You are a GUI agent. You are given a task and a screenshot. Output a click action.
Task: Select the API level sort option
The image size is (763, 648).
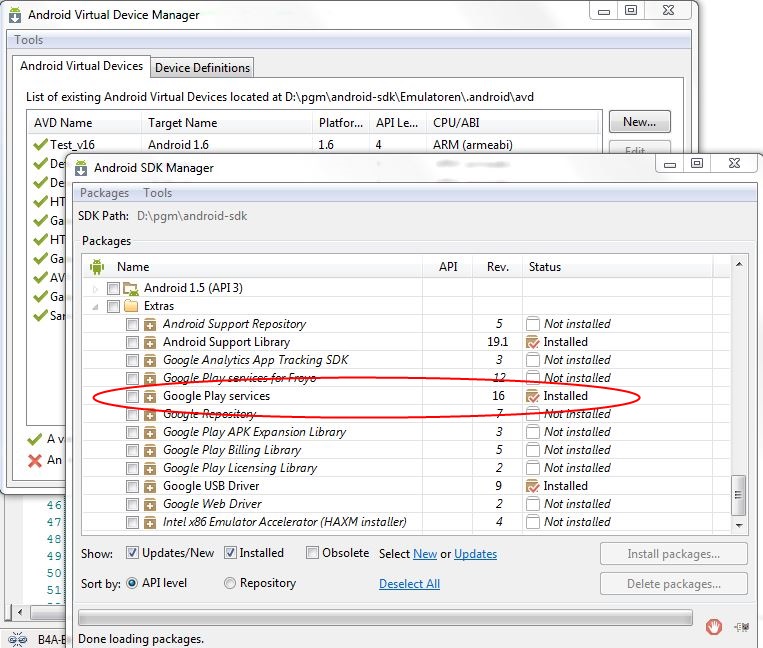tap(132, 583)
